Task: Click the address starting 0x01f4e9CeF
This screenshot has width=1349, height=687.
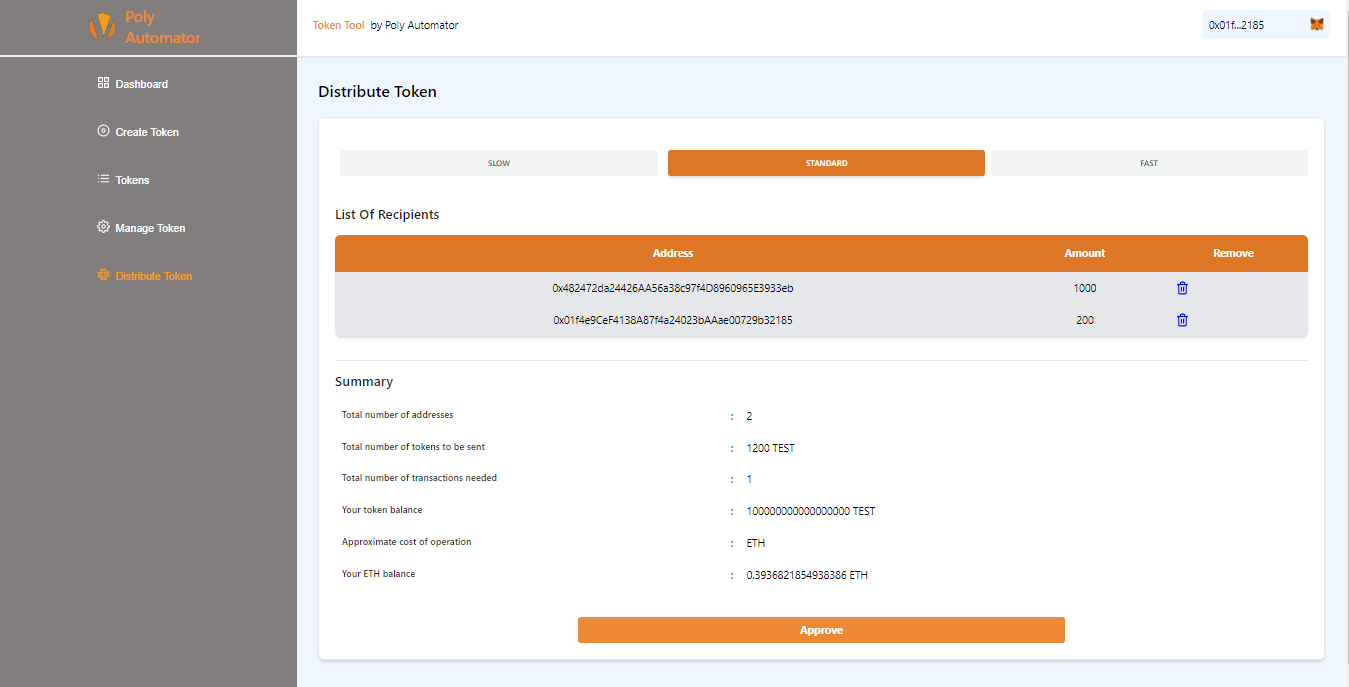Action: (x=673, y=320)
